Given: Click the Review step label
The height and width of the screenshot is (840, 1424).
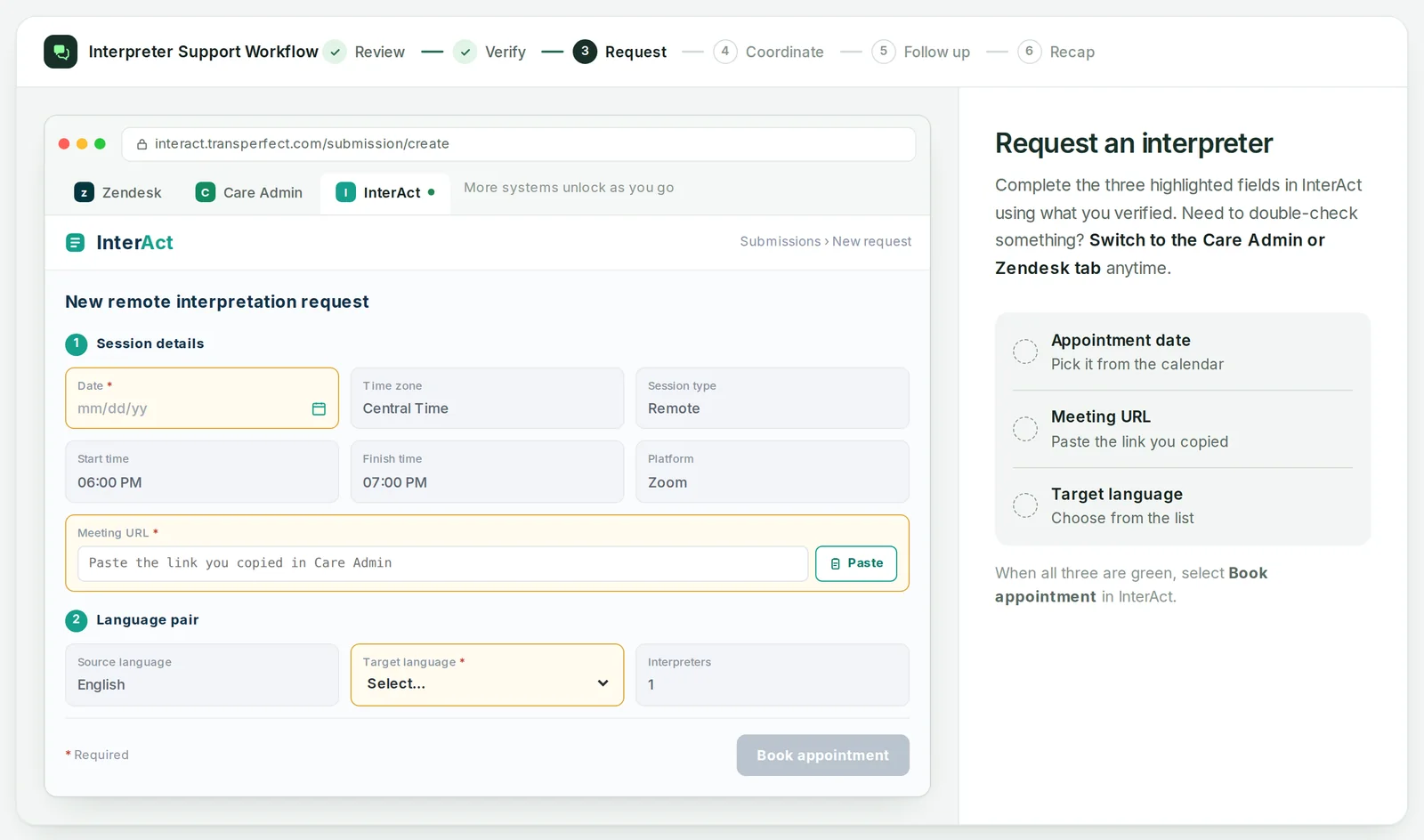Looking at the screenshot, I should click(380, 52).
